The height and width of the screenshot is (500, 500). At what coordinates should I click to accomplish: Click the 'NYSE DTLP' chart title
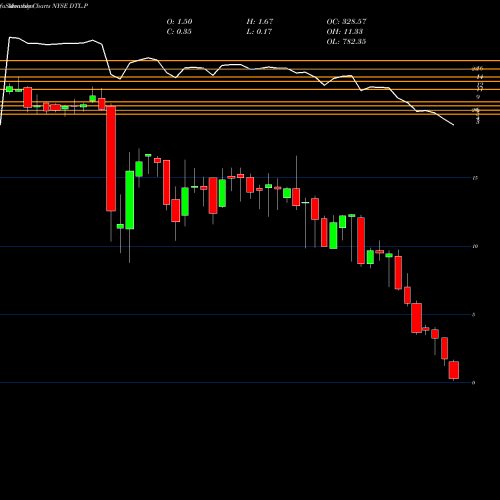(x=70, y=6)
